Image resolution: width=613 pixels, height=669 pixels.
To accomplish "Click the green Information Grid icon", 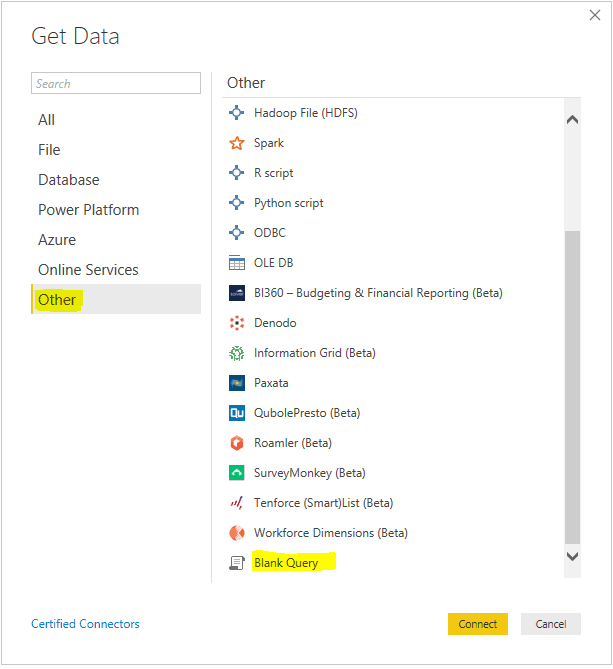I will pyautogui.click(x=236, y=353).
